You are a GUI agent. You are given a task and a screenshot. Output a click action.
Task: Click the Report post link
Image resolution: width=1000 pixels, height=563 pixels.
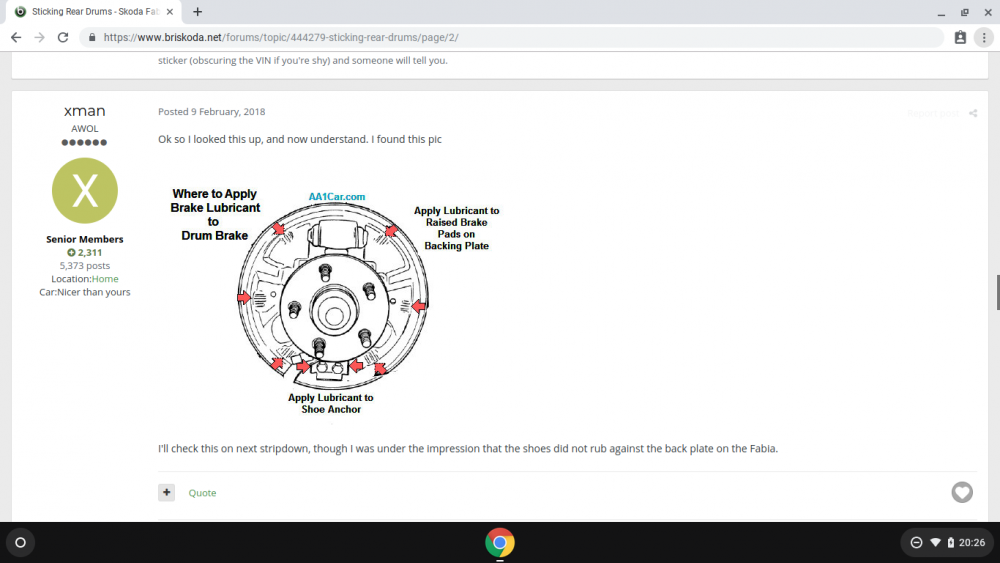pyautogui.click(x=933, y=113)
